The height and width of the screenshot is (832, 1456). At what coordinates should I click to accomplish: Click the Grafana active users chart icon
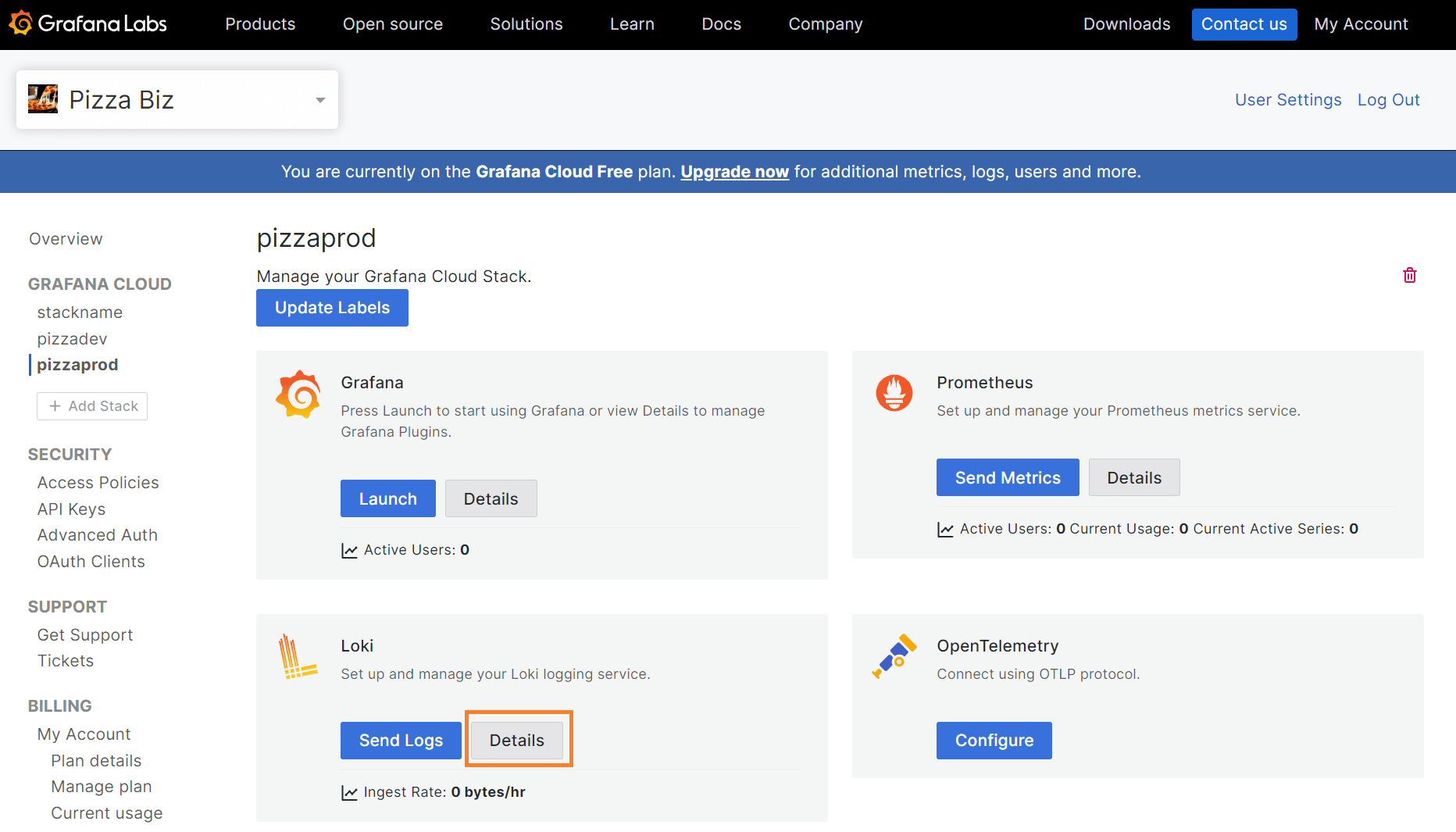(x=349, y=551)
